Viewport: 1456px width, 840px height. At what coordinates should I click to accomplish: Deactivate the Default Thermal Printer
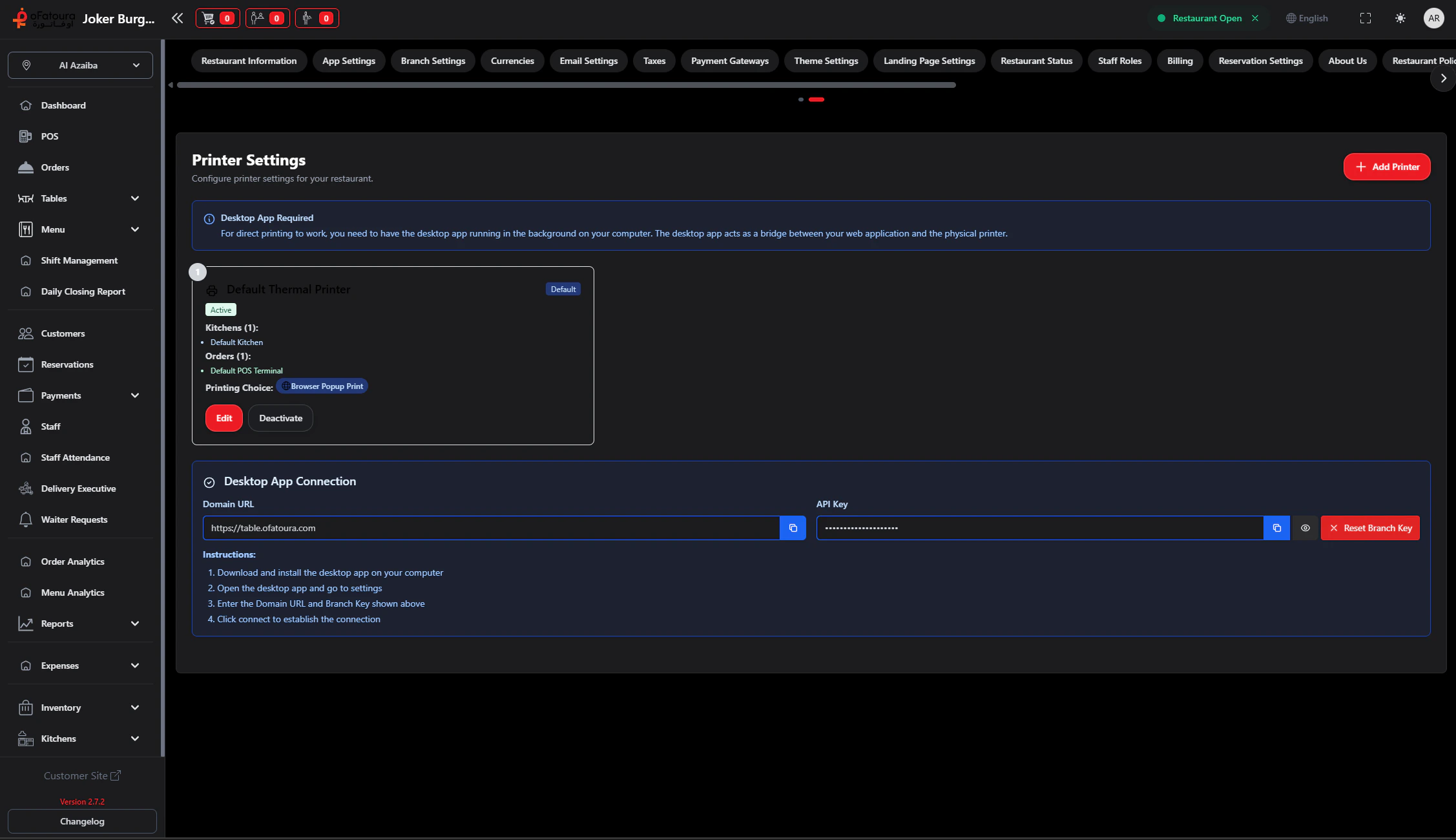280,418
